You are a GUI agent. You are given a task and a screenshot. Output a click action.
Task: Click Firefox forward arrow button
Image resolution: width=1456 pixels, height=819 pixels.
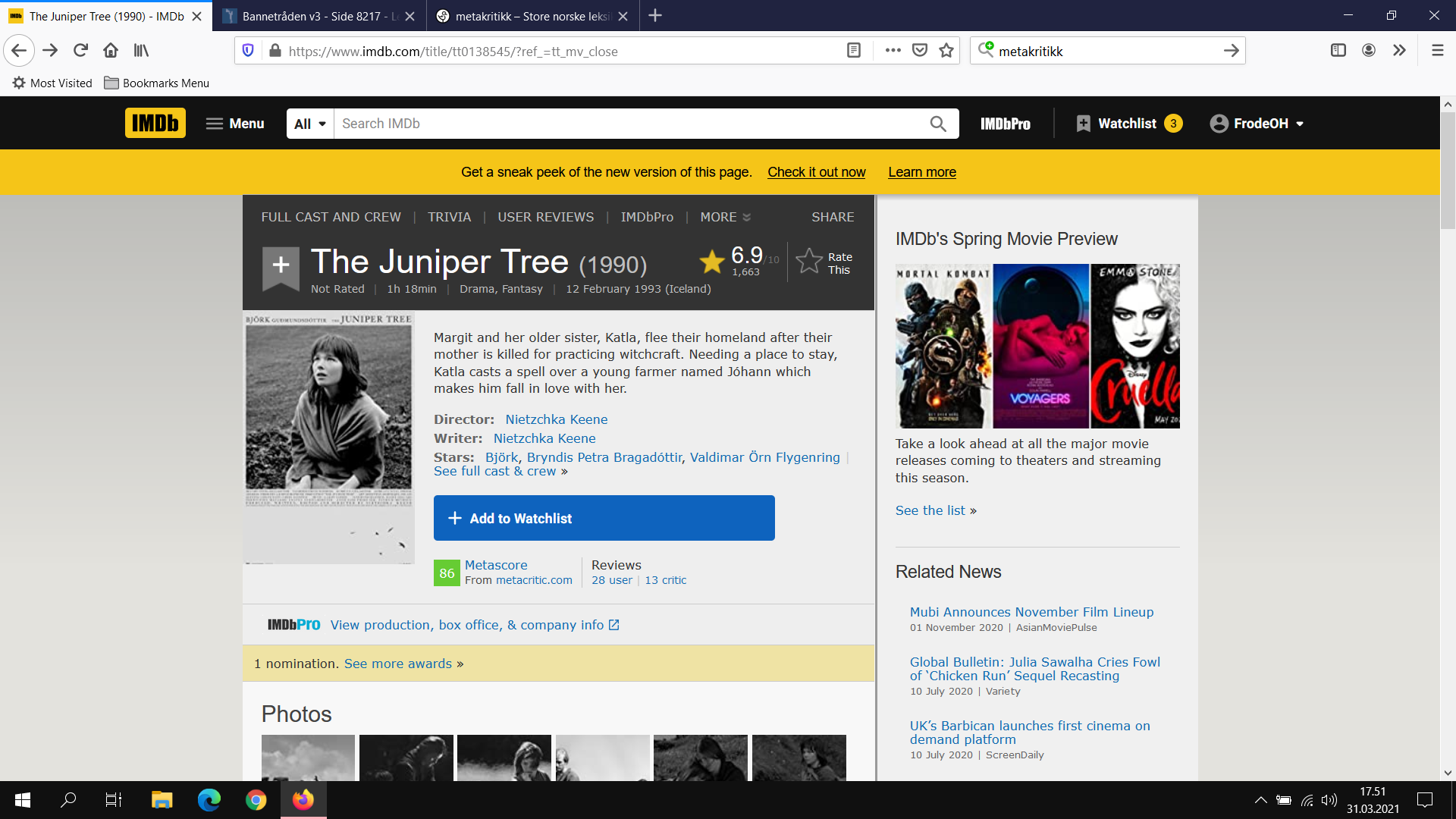pos(50,51)
